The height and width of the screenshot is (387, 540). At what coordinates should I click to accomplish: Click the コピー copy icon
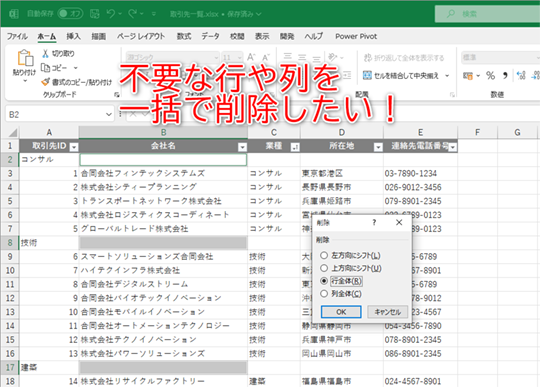point(45,67)
